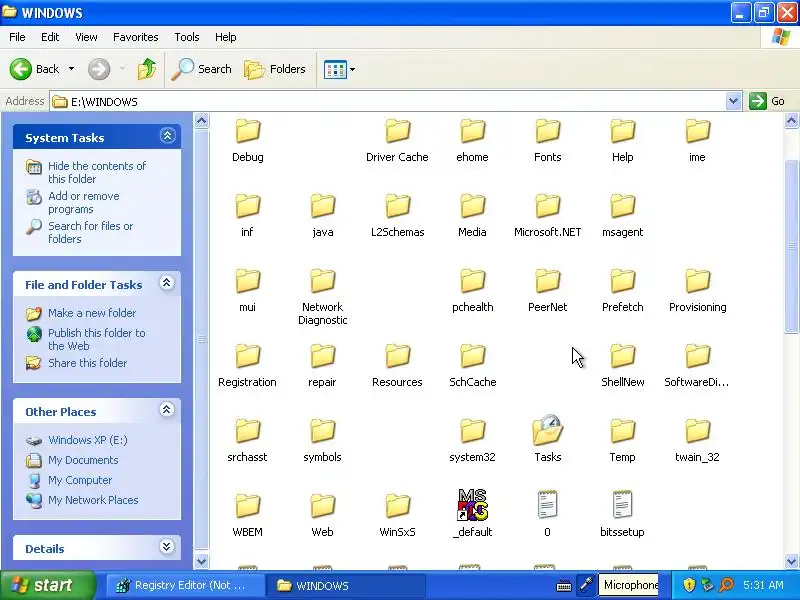The width and height of the screenshot is (800, 600).
Task: Open the Help menu
Action: point(226,37)
